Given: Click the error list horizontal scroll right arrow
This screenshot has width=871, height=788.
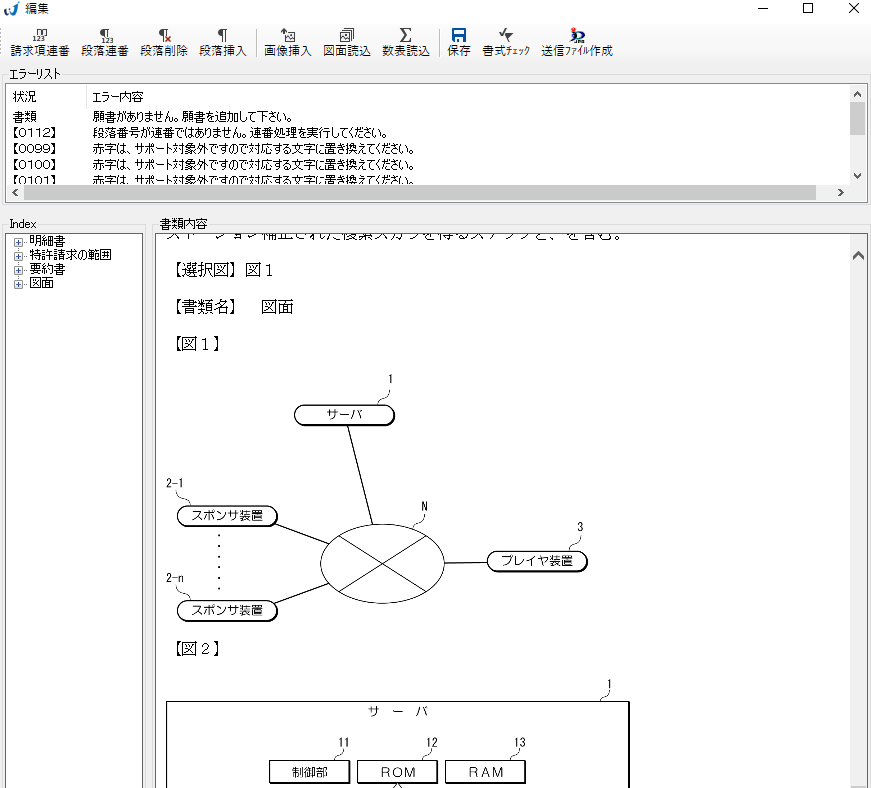Looking at the screenshot, I should (841, 192).
